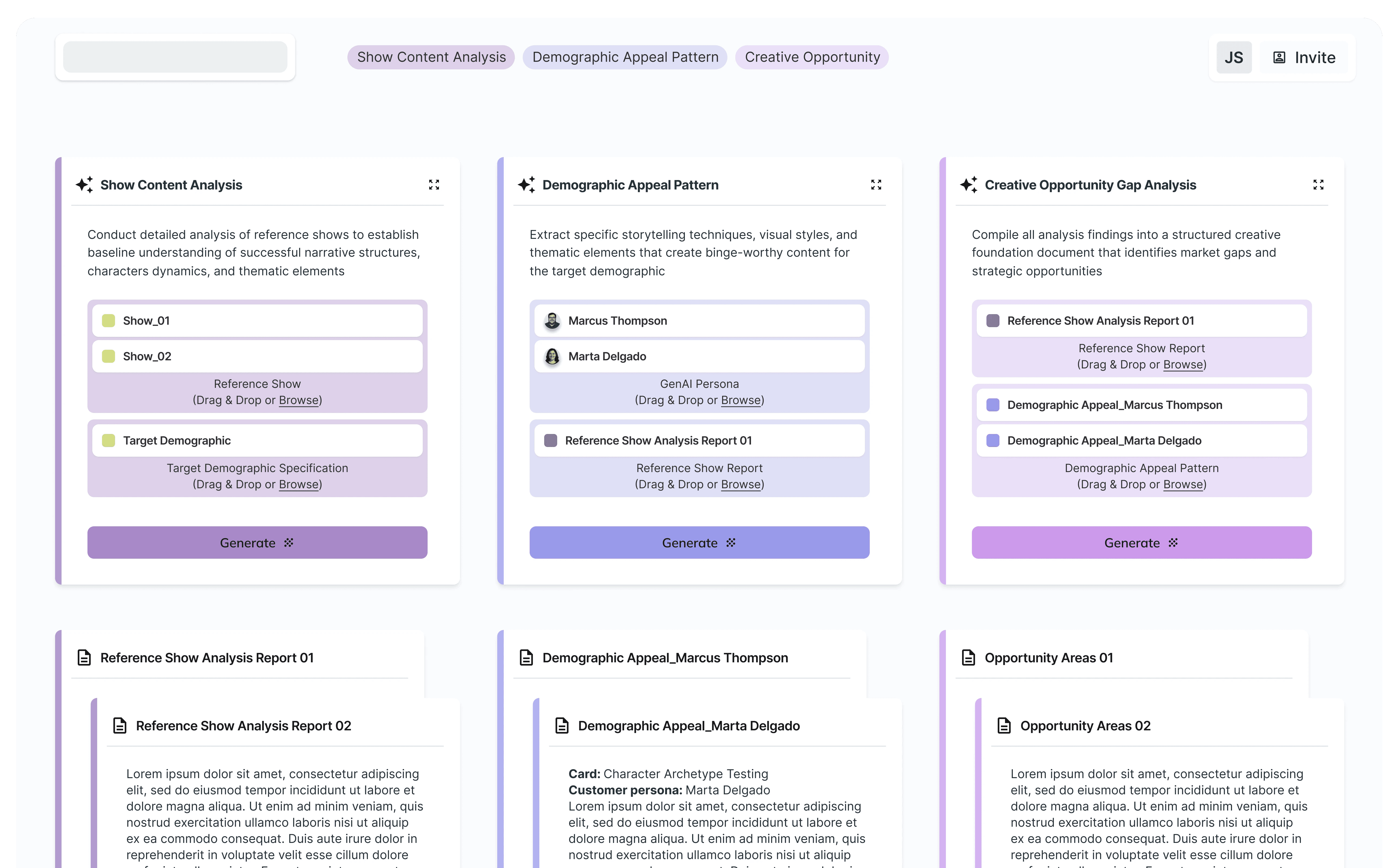Browse for a GenAI Persona

point(741,400)
